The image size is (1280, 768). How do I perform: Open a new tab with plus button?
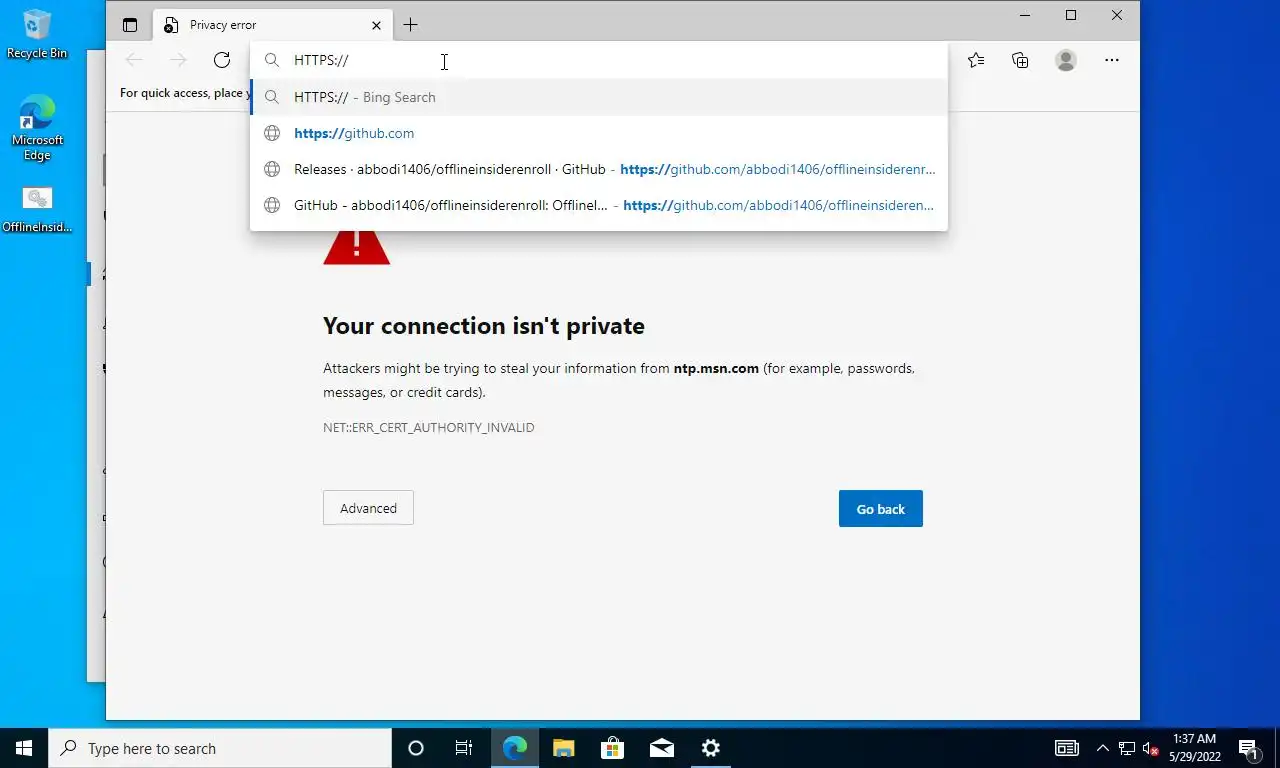click(410, 25)
